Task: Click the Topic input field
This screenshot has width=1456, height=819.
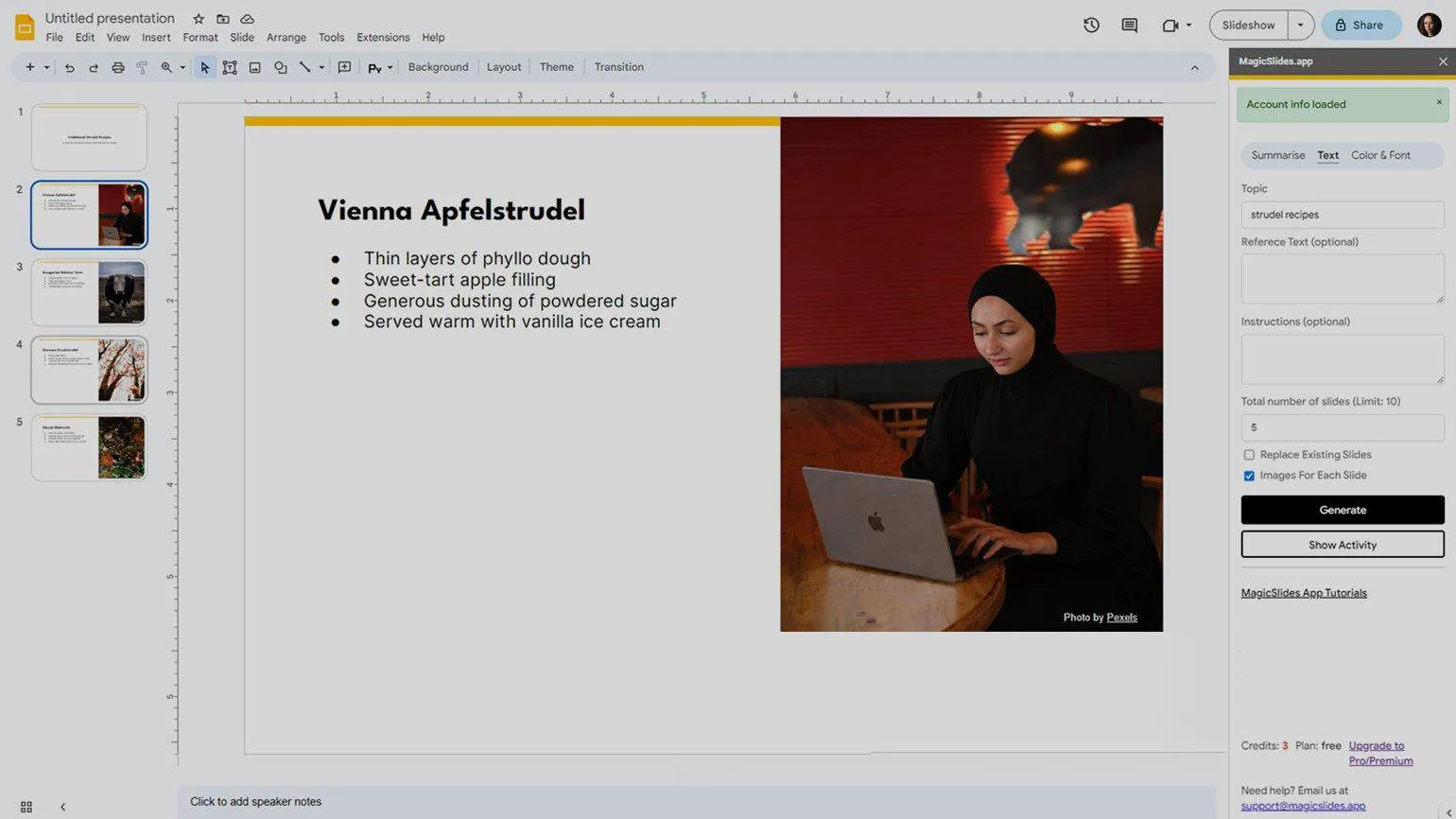Action: 1342,215
